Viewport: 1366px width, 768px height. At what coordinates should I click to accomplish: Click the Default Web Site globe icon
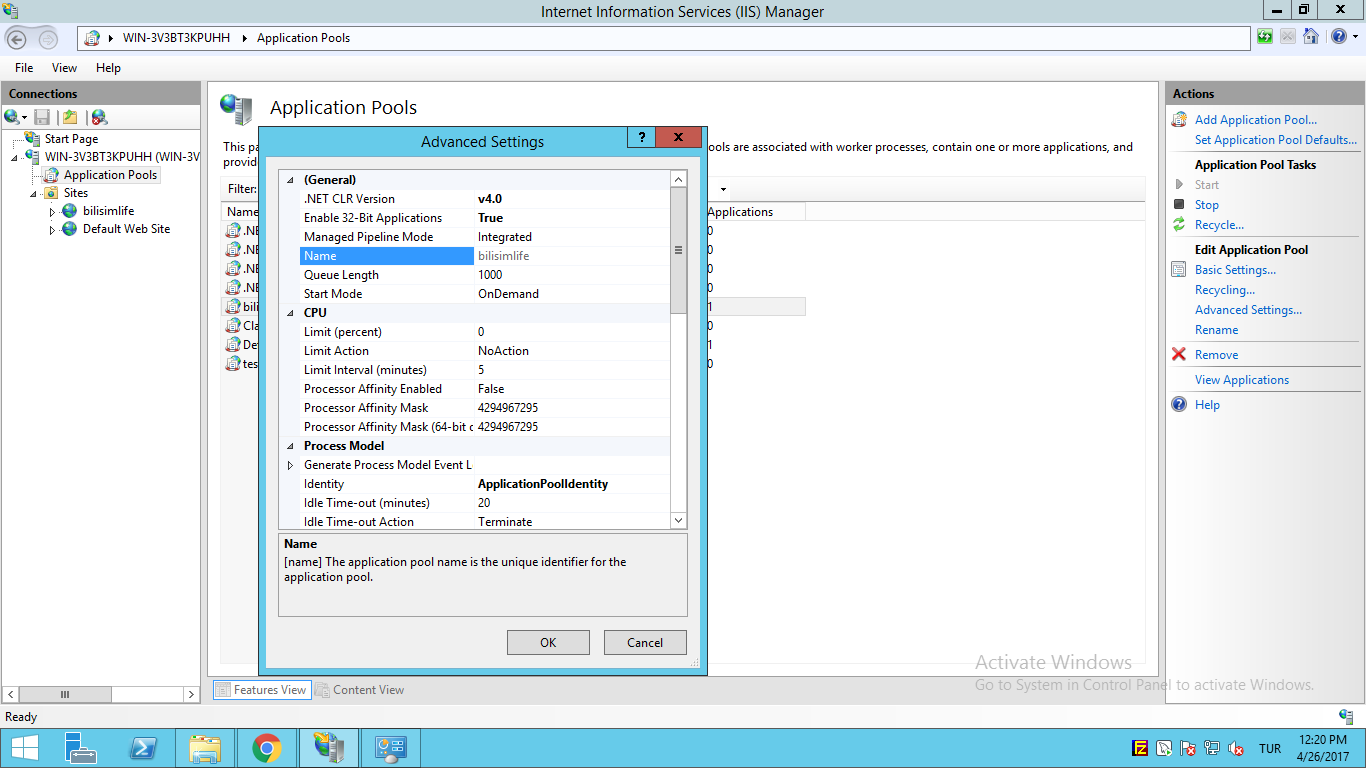pos(69,229)
